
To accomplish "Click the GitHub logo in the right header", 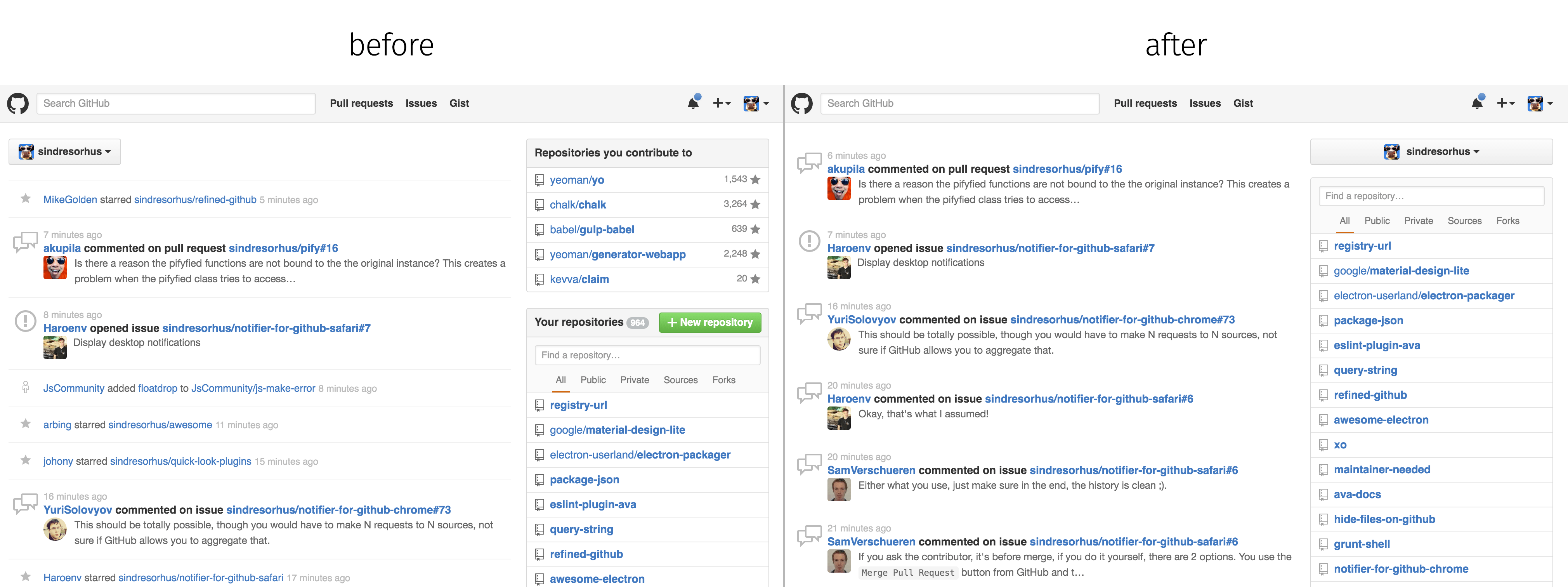I will click(801, 104).
